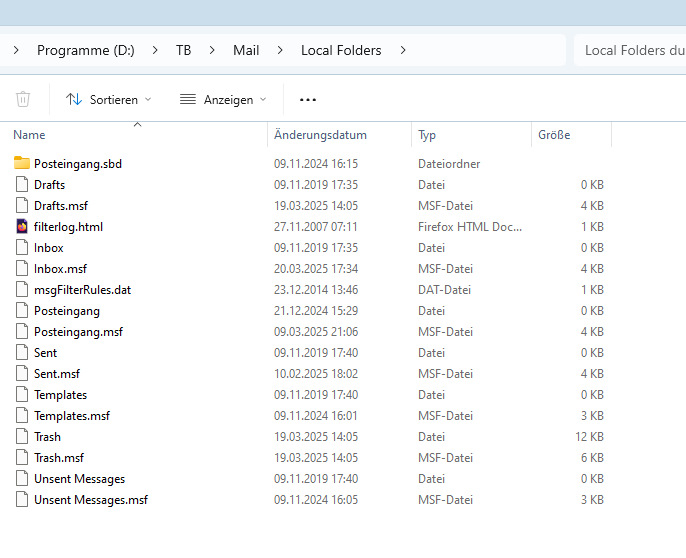The image size is (686, 558).
Task: Select the Drafts.msf file name
Action: click(x=61, y=206)
